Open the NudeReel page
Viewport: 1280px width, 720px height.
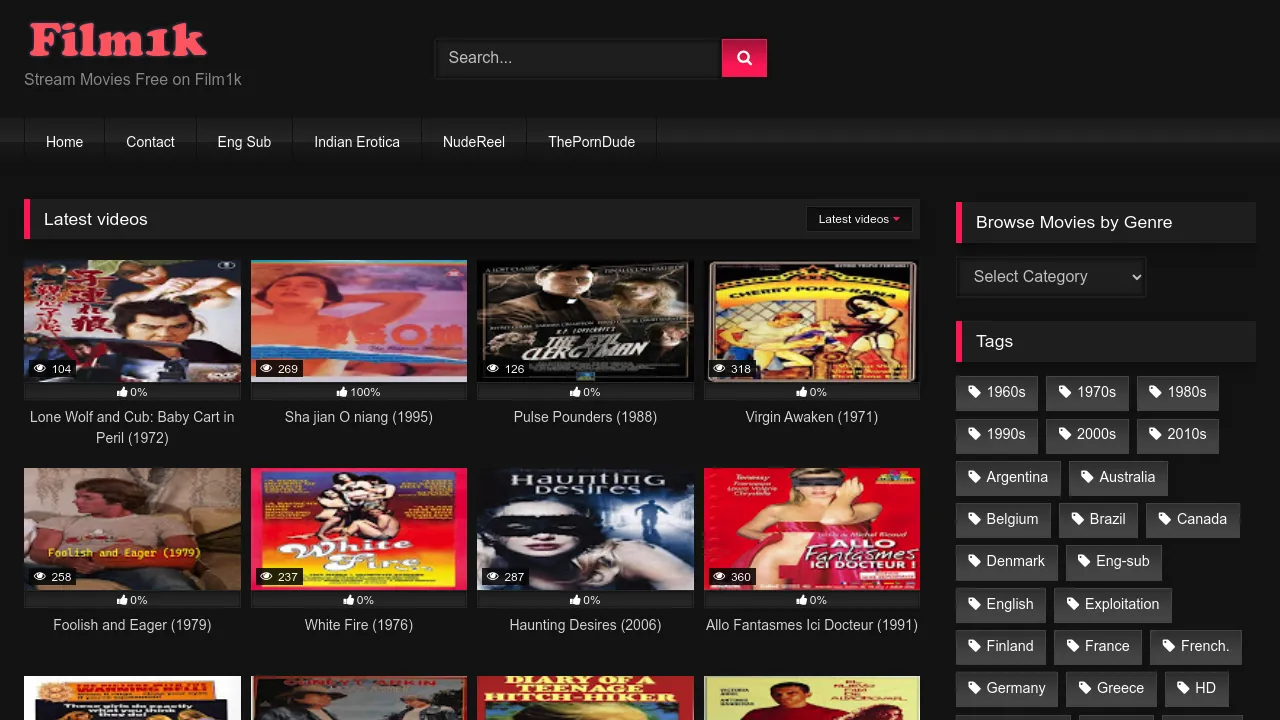click(x=473, y=142)
